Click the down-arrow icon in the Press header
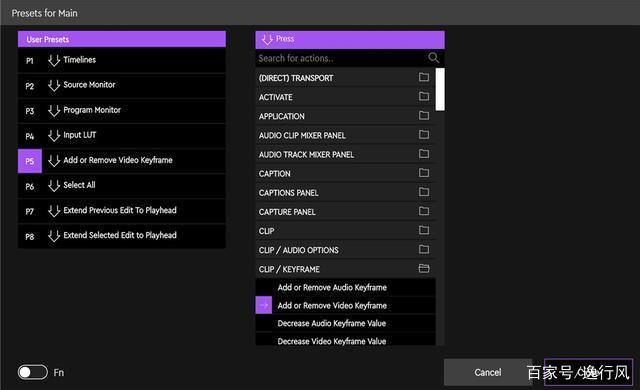 click(x=267, y=40)
